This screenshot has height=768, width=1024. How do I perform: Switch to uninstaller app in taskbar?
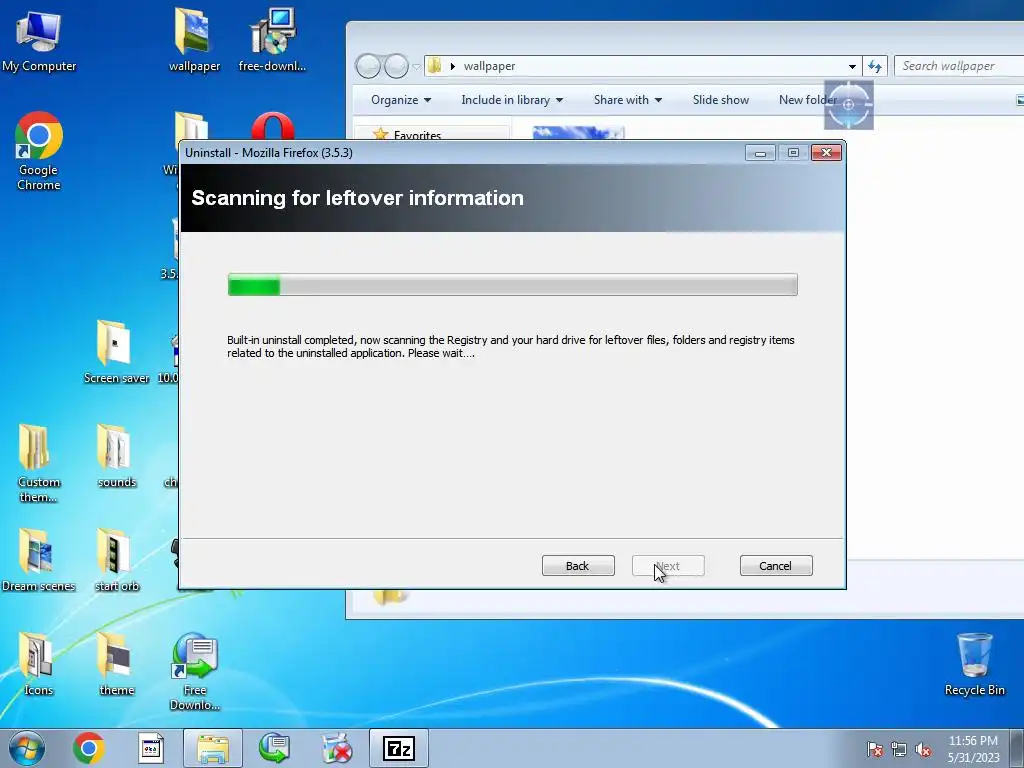click(337, 748)
